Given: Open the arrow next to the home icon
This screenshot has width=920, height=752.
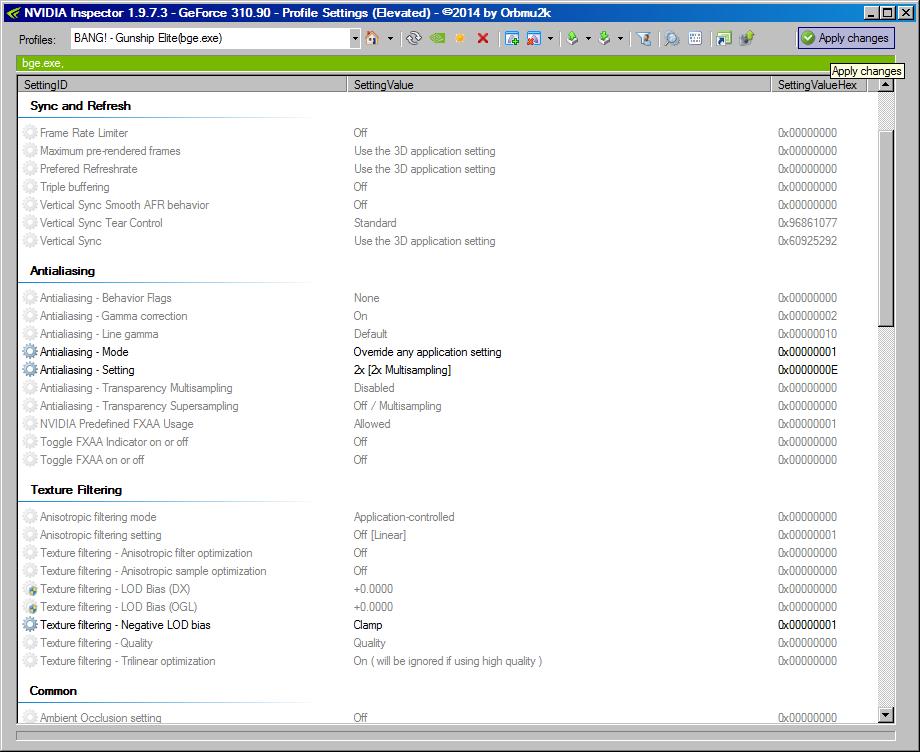Looking at the screenshot, I should point(391,39).
